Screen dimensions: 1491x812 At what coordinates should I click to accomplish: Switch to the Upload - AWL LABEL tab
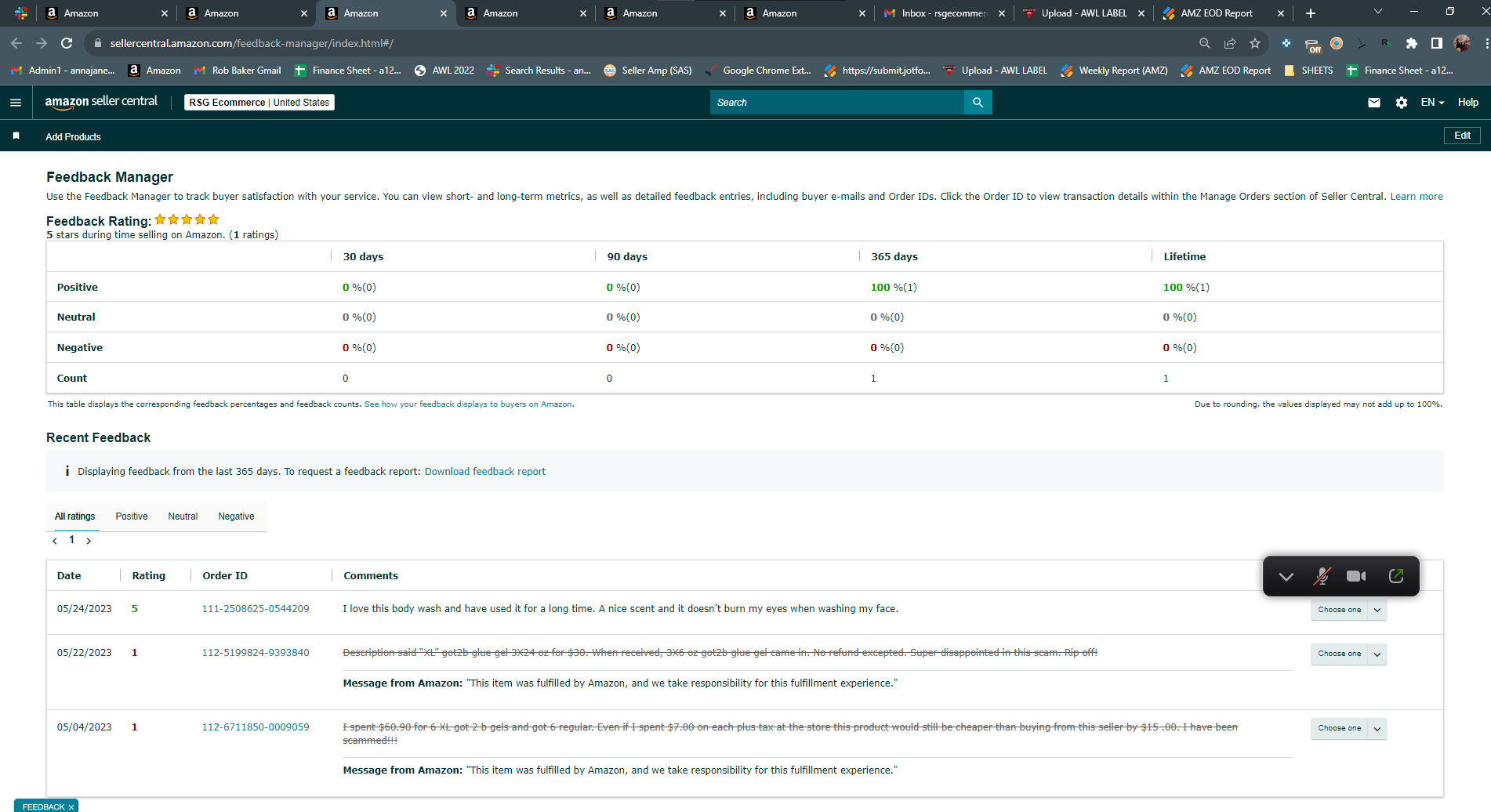point(1083,13)
